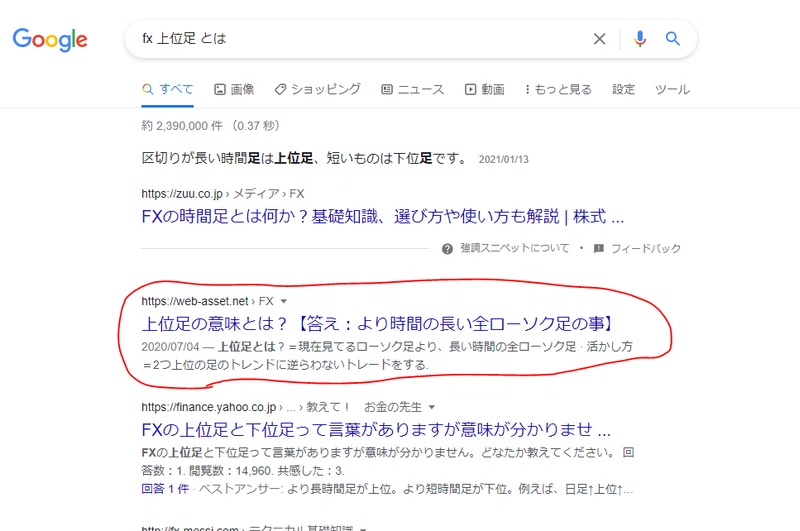Switch to the 画像 tab
The image size is (800, 531).
tap(234, 89)
